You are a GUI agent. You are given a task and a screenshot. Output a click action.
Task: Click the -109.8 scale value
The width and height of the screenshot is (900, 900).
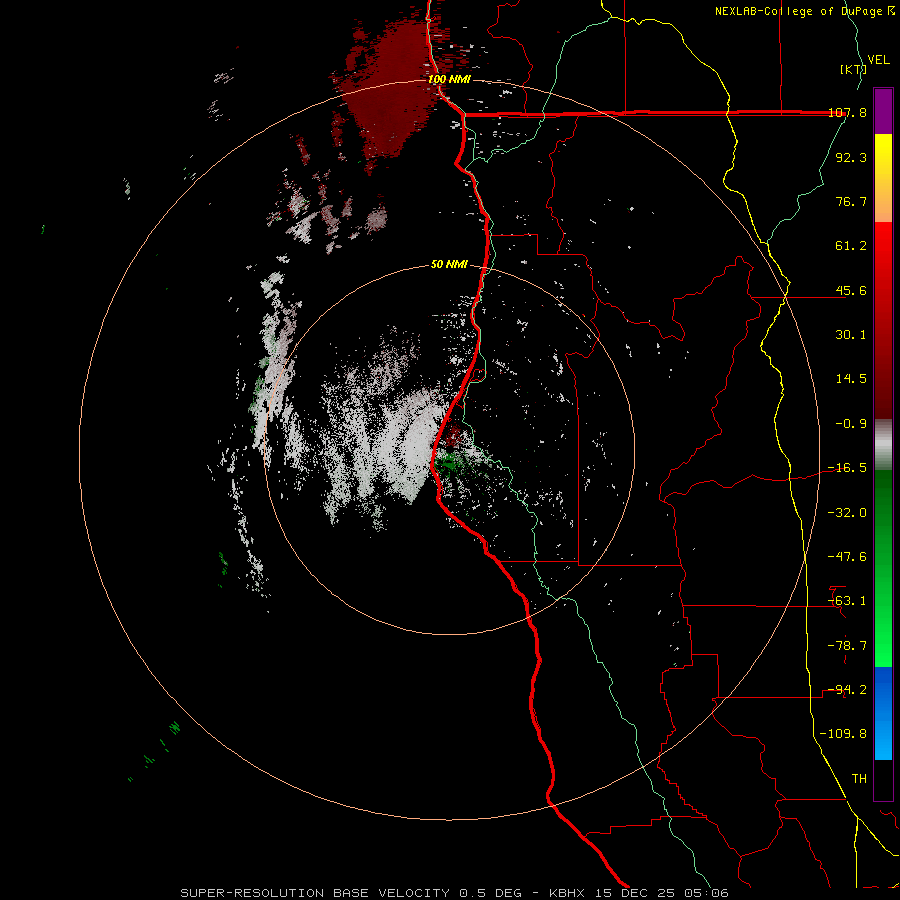(843, 734)
